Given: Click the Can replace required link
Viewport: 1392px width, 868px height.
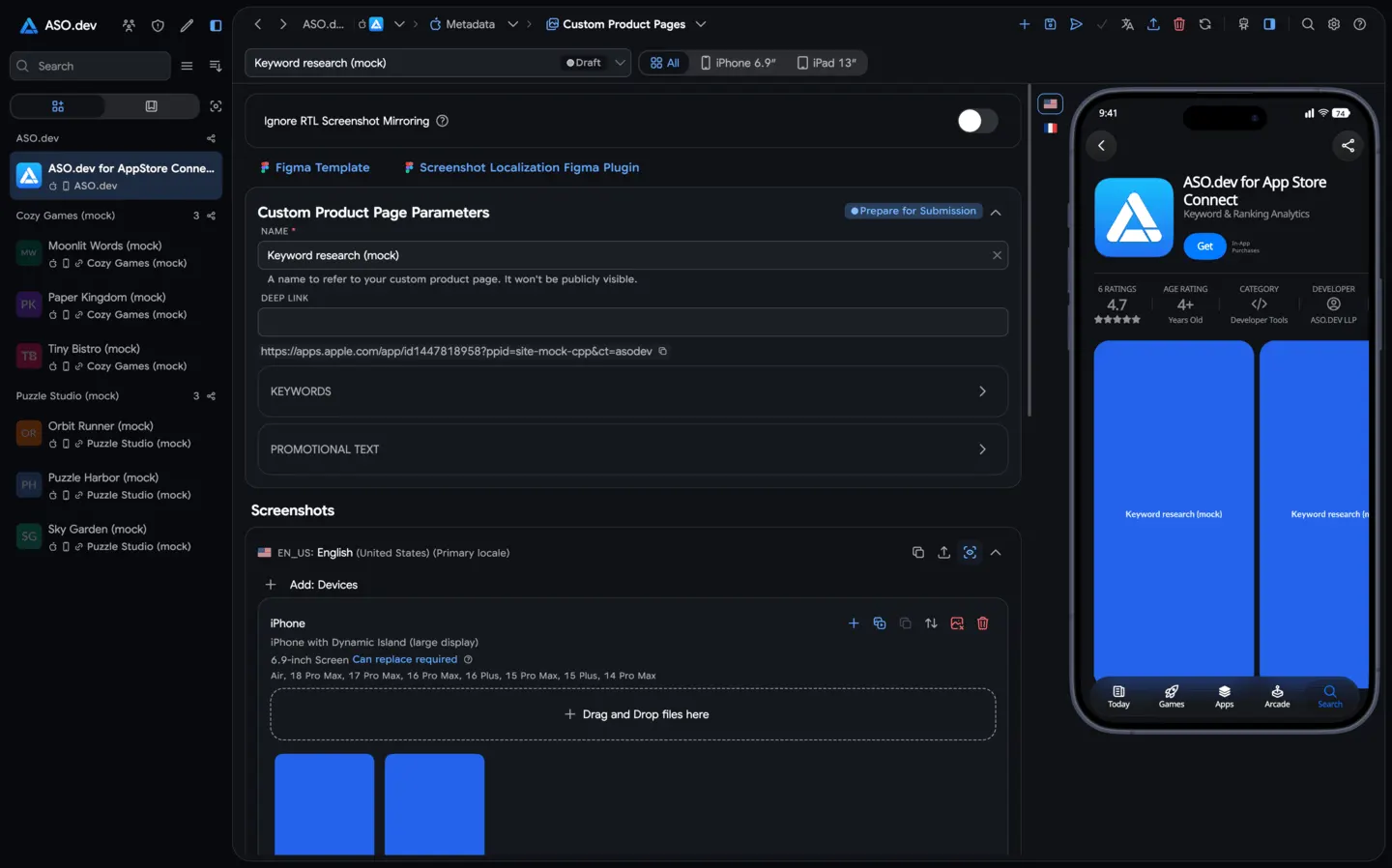Looking at the screenshot, I should click(405, 659).
